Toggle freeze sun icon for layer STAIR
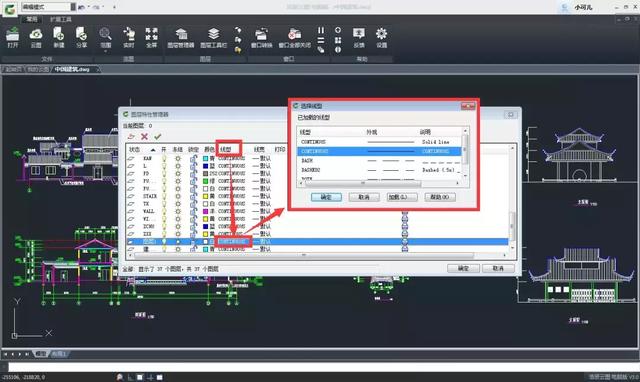640x382 pixels. tap(178, 196)
